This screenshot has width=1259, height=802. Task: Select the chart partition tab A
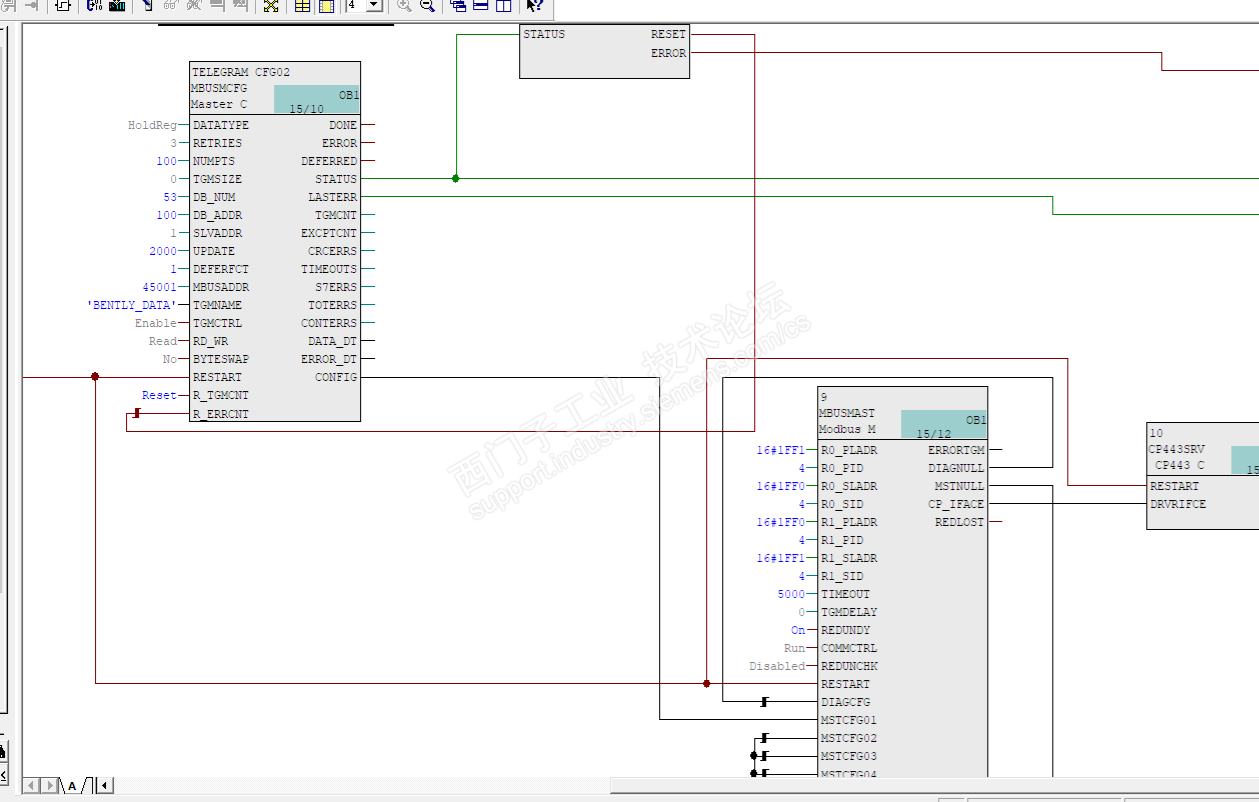[74, 786]
